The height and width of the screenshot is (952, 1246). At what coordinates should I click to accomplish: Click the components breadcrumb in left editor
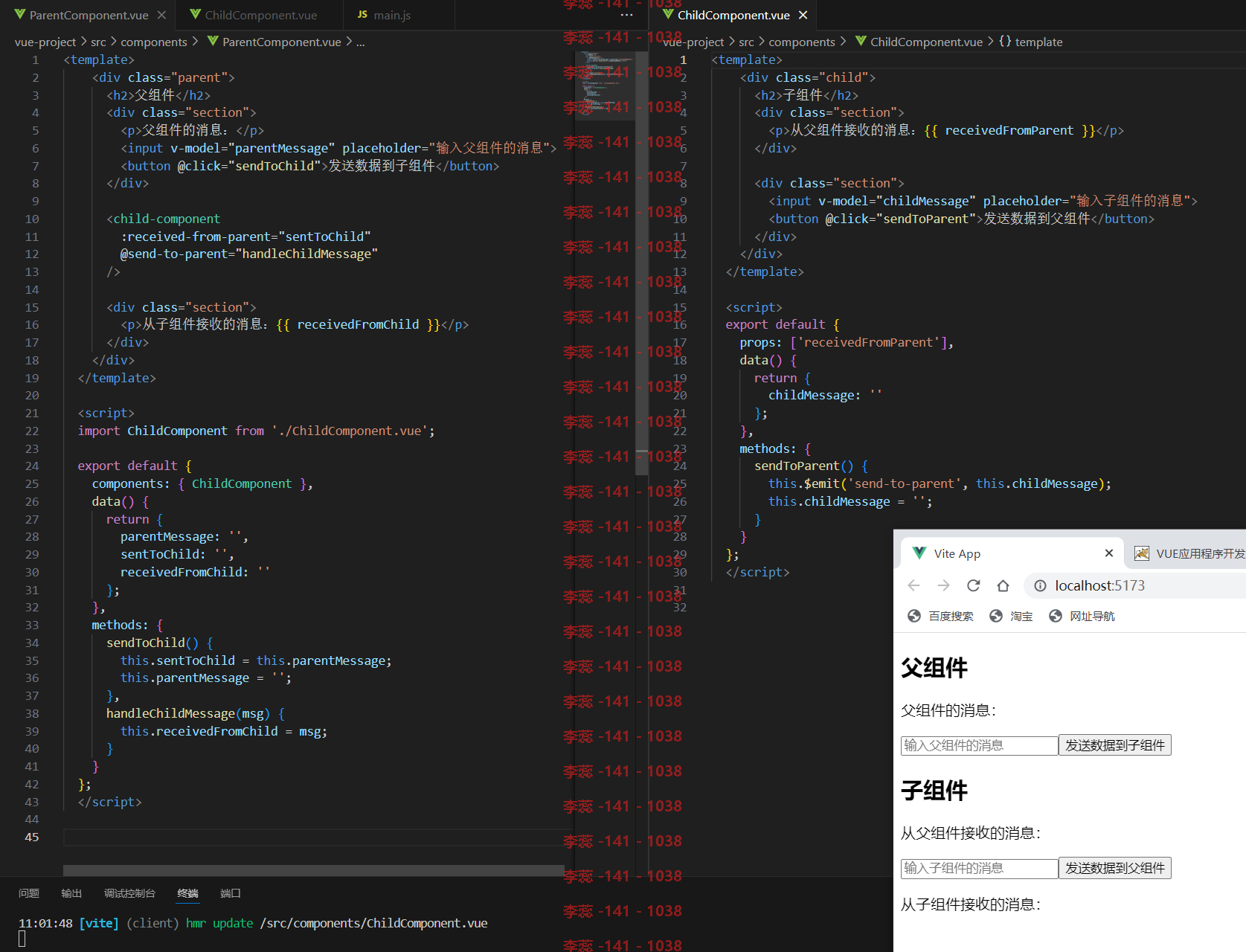pyautogui.click(x=154, y=42)
